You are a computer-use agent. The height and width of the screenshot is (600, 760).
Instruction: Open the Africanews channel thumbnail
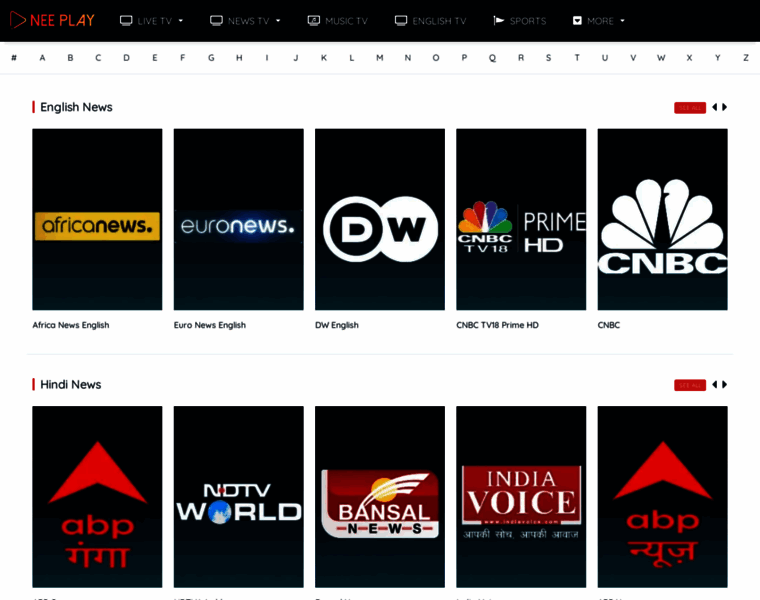click(x=97, y=219)
